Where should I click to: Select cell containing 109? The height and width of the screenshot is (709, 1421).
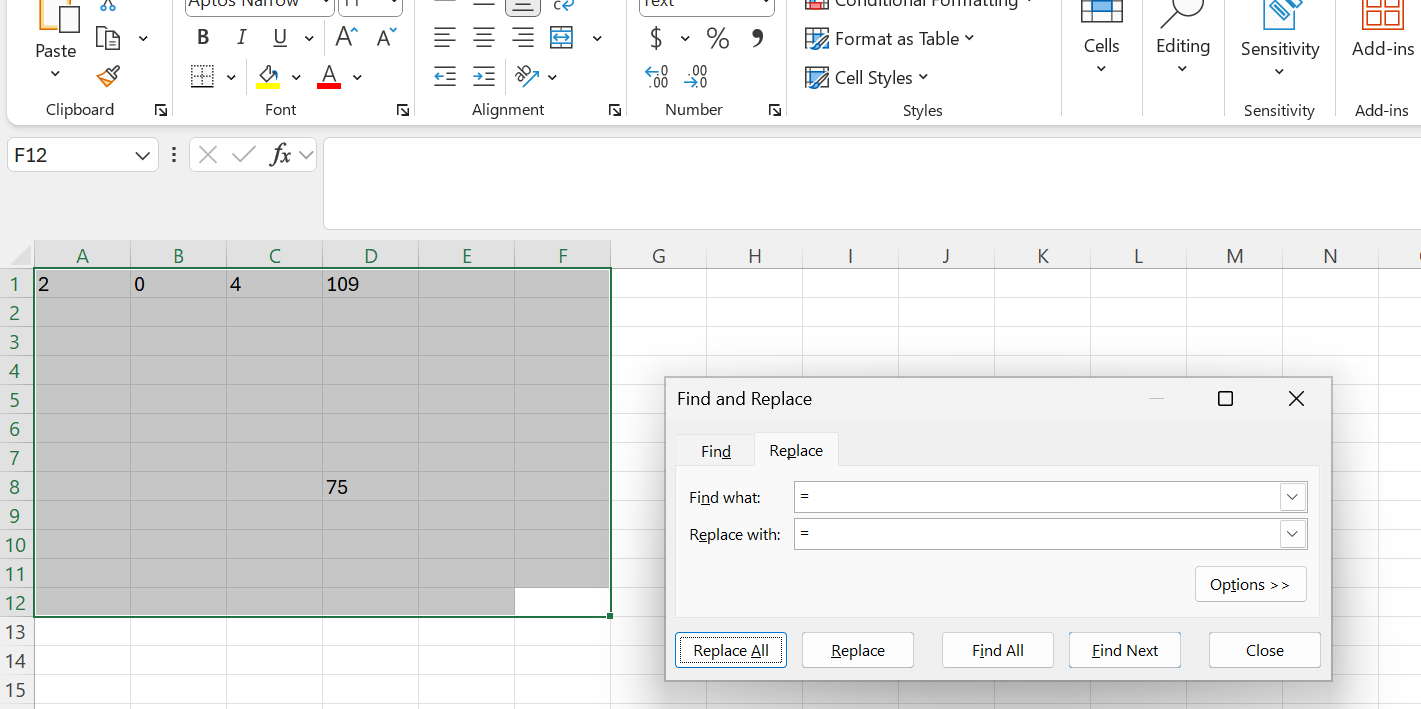(370, 284)
